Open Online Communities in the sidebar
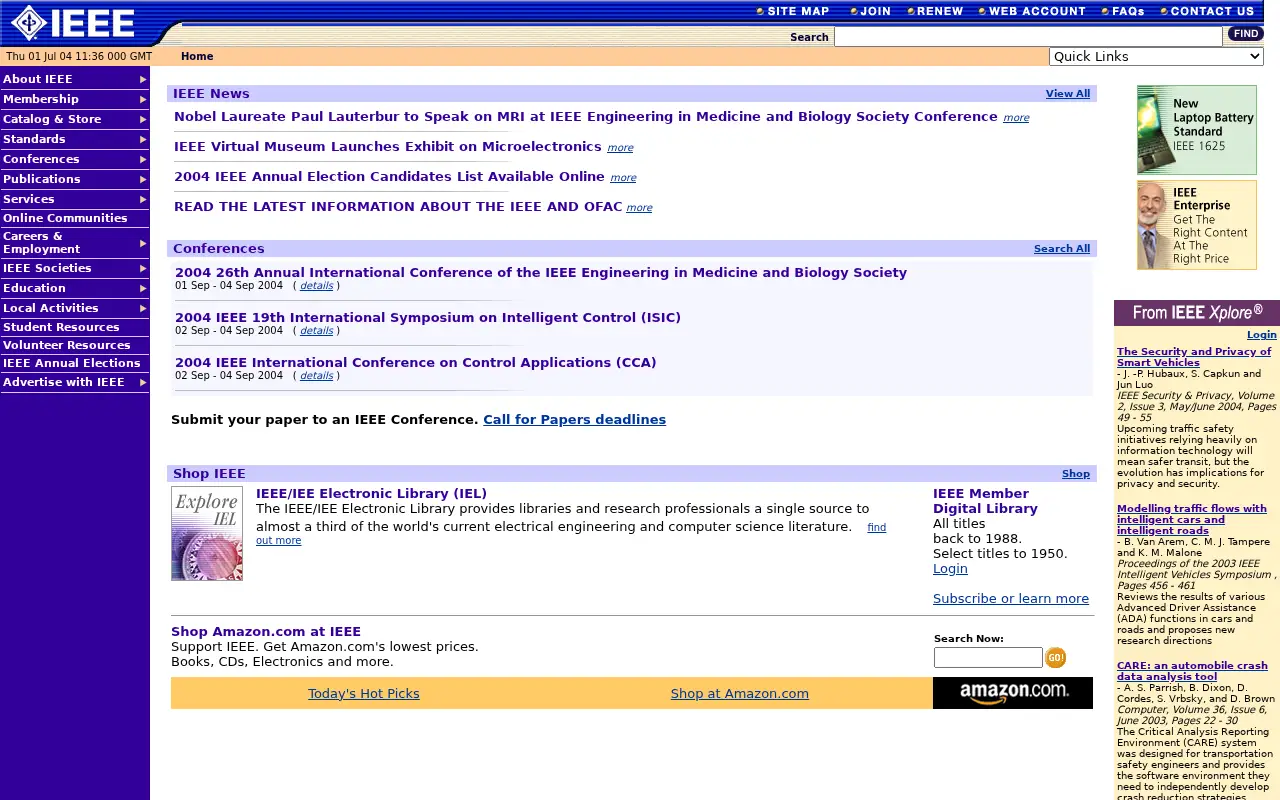The image size is (1280, 800). pos(75,218)
